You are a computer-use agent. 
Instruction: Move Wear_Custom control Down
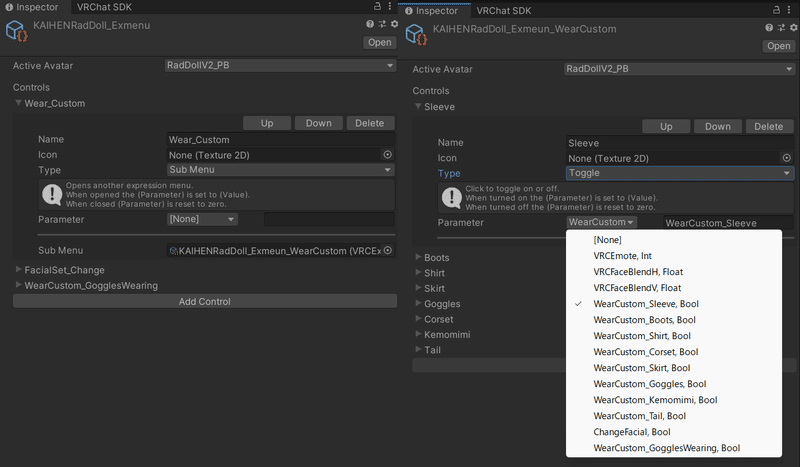318,123
